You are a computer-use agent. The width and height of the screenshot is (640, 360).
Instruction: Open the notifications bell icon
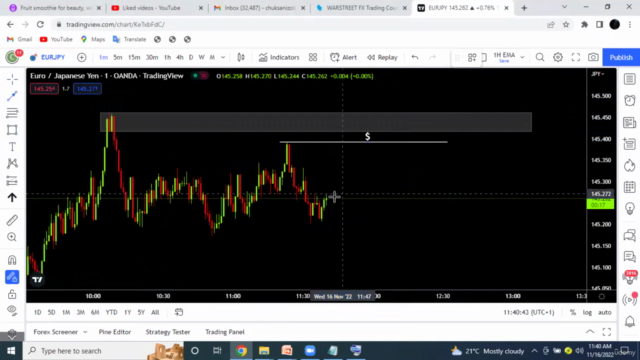pos(630,322)
